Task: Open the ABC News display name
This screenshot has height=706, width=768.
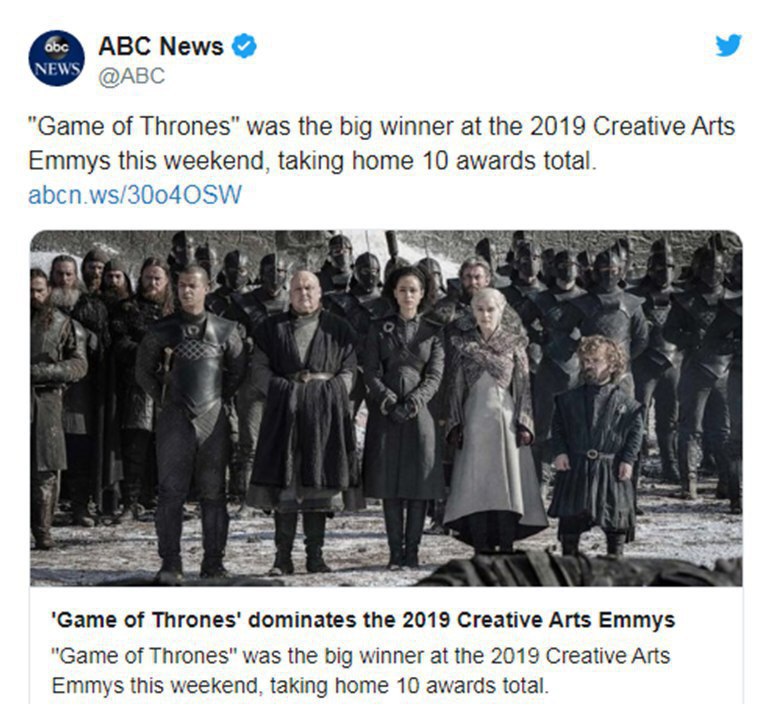Action: [161, 46]
